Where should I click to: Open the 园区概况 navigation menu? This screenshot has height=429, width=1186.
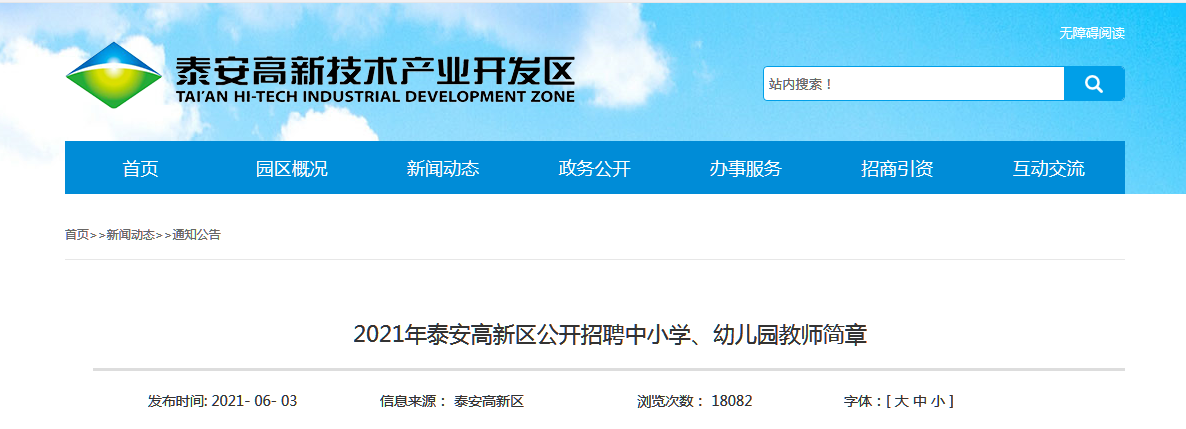point(292,168)
